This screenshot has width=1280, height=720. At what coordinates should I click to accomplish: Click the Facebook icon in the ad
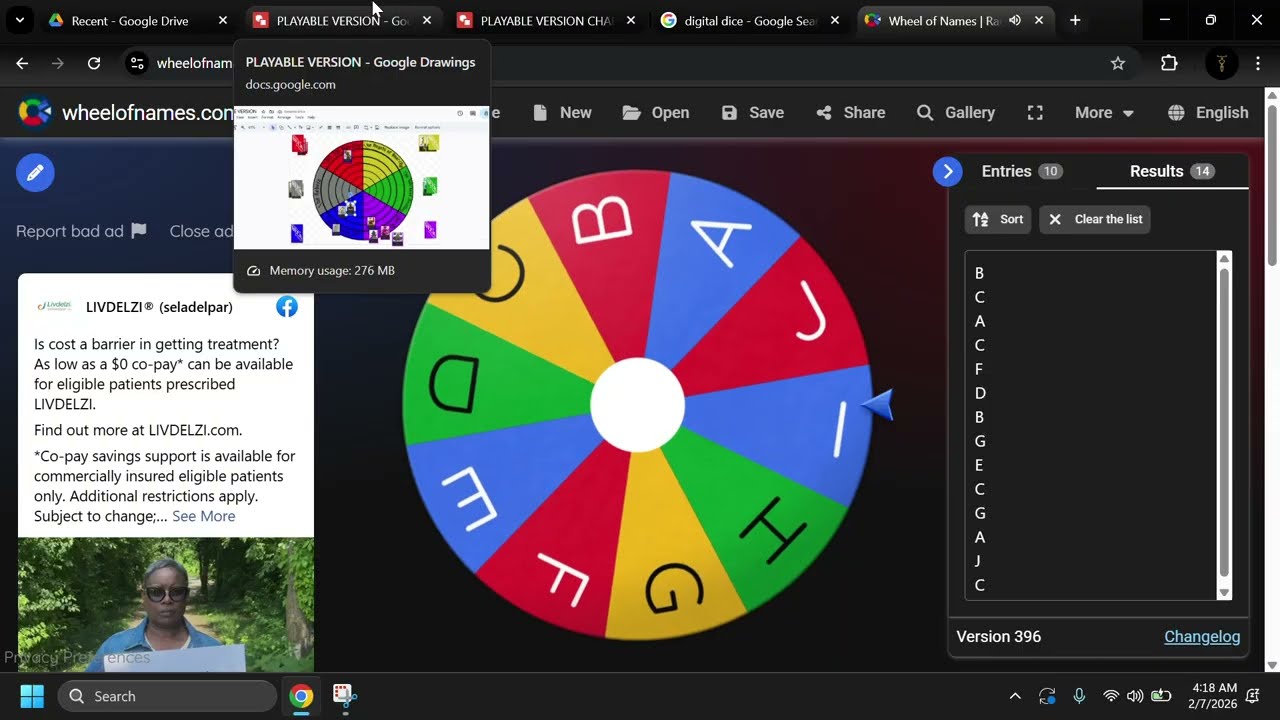pos(287,307)
